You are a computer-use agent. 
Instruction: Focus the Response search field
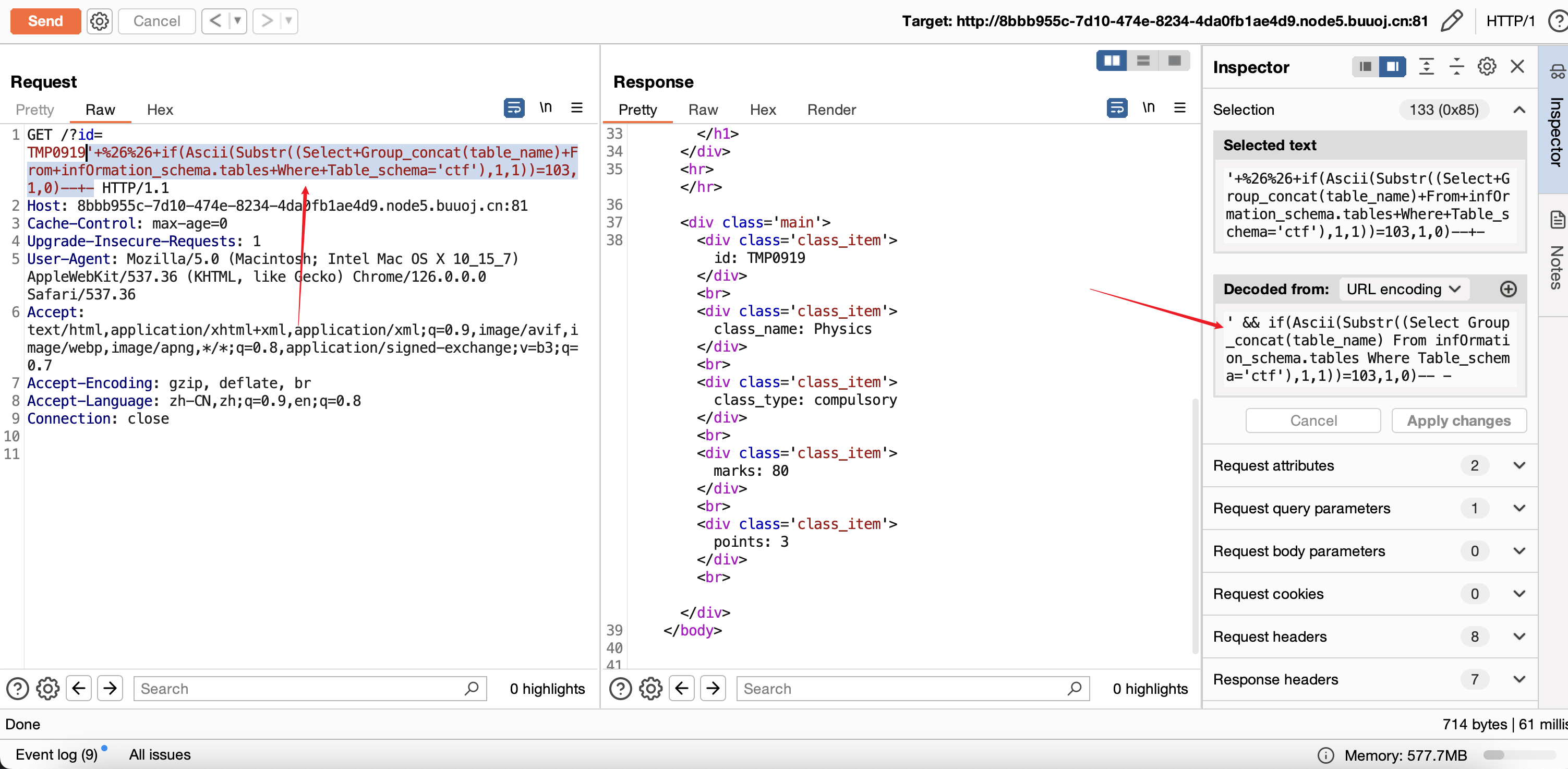coord(913,689)
